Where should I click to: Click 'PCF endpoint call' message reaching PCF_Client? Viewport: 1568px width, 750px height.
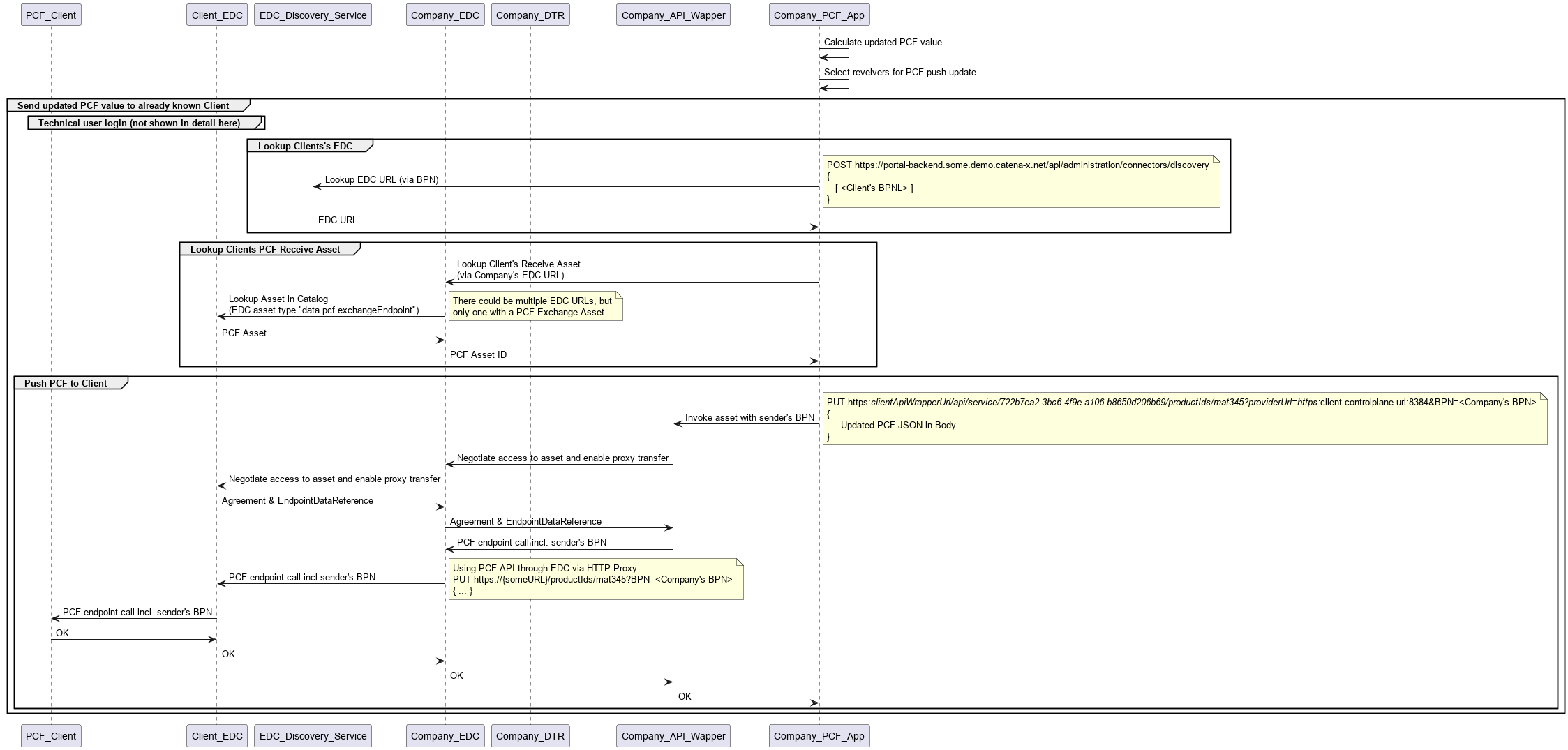click(137, 613)
